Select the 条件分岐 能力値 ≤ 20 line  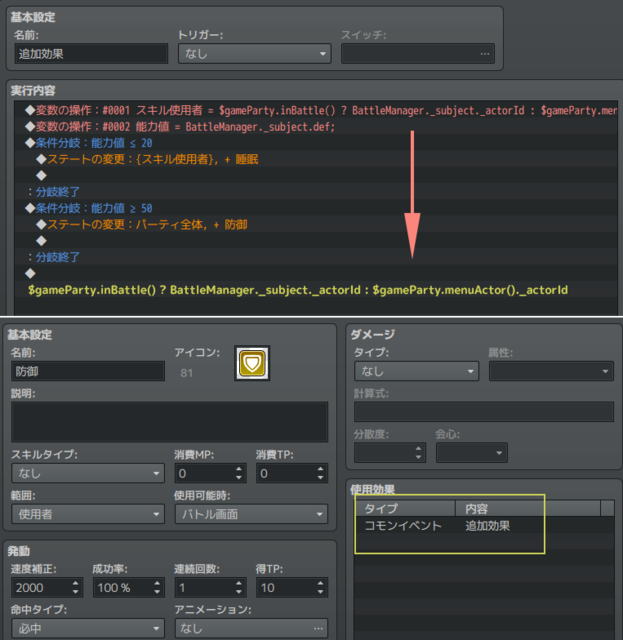(x=316, y=143)
